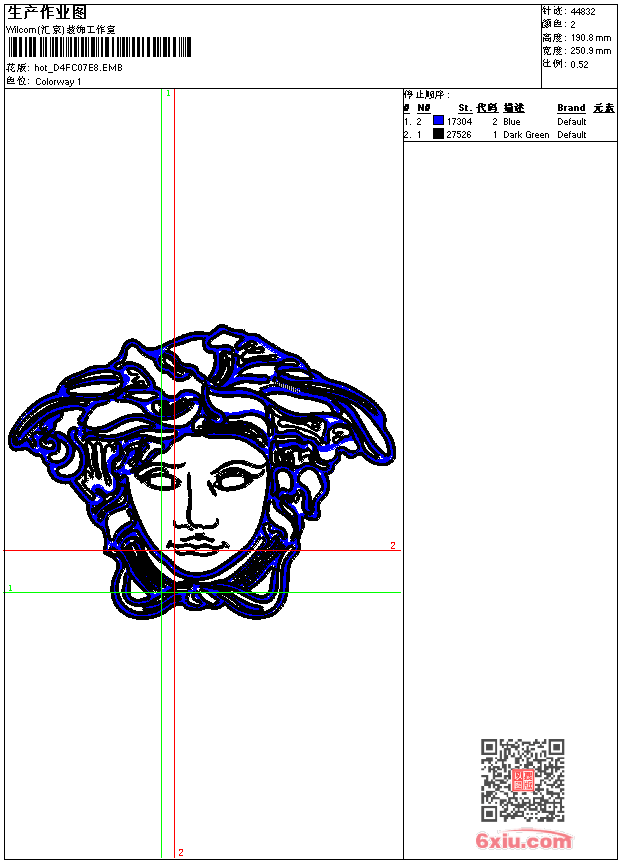Screen dimensions: 620x860
Task: Select the Colorway 1 label
Action: 58,82
